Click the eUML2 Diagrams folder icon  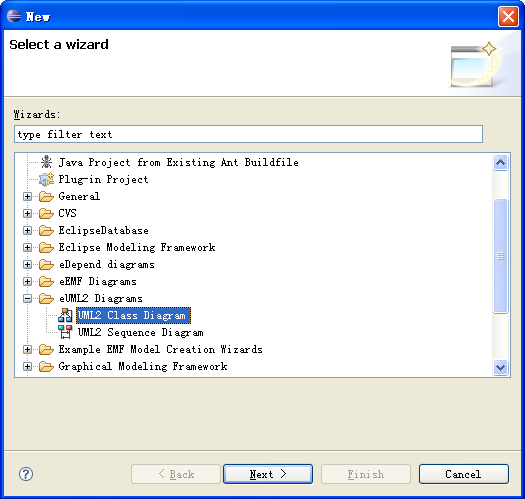46,298
